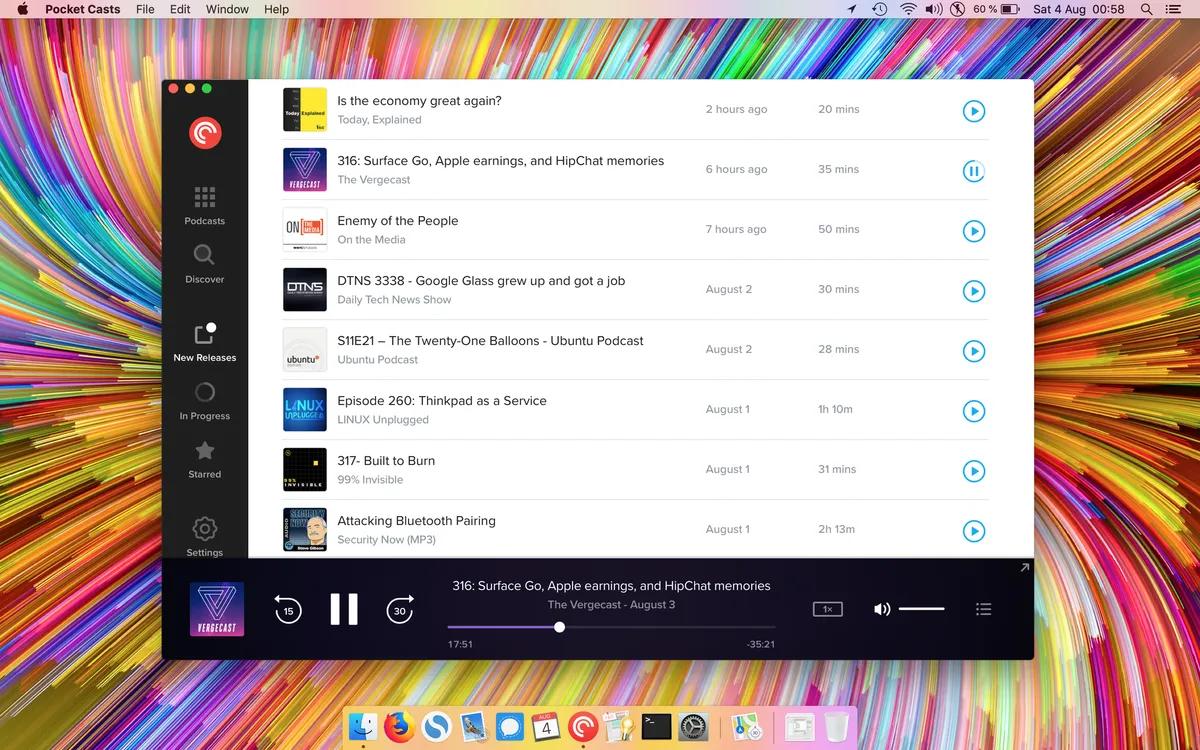Play the Enemy of the People episode

[973, 231]
